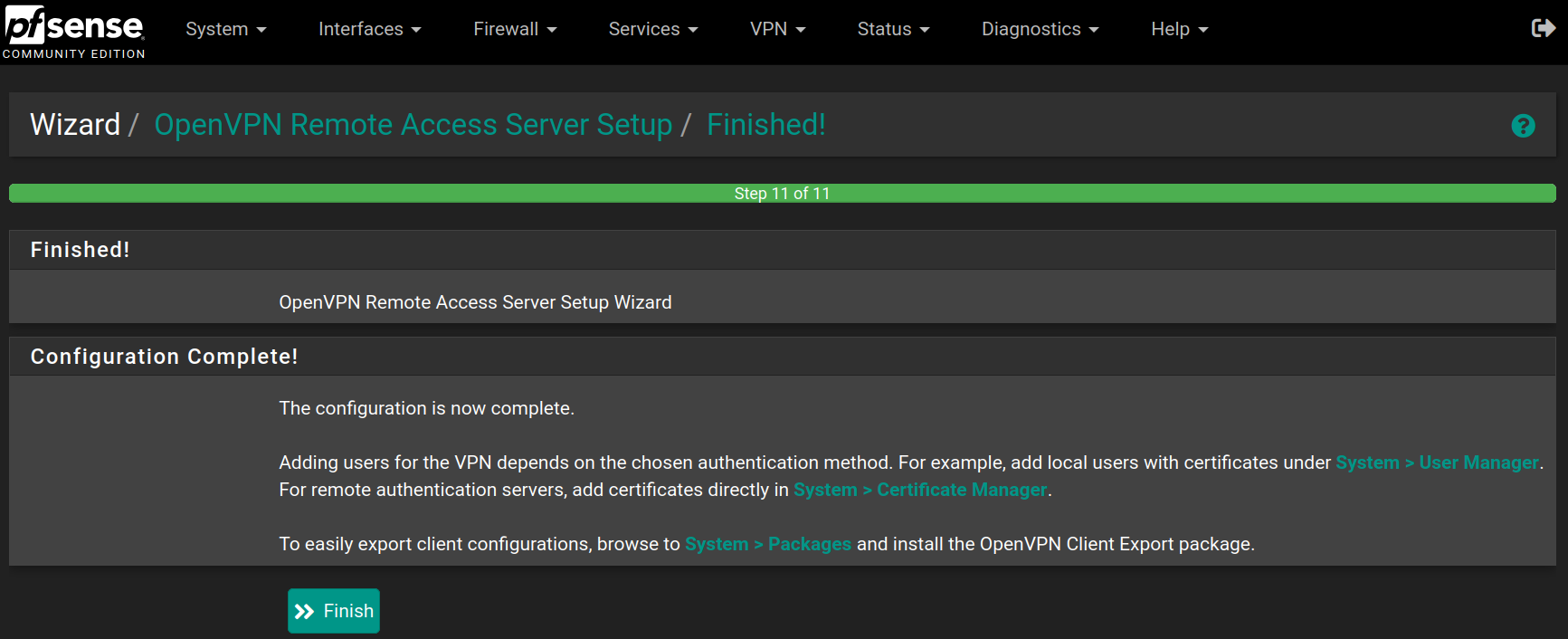The height and width of the screenshot is (639, 1568).
Task: Click the Configuration Complete! heading
Action: 164,357
